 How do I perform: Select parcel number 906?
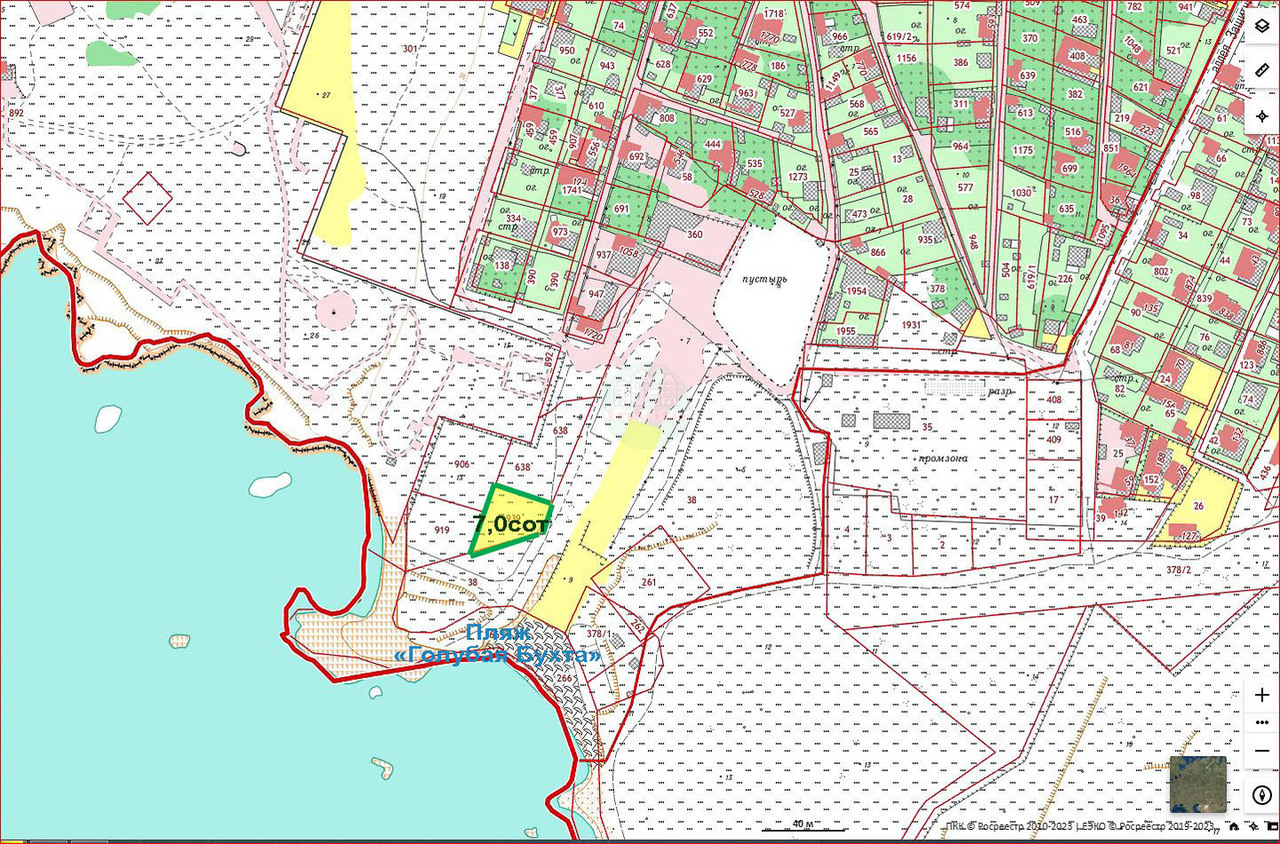point(462,464)
